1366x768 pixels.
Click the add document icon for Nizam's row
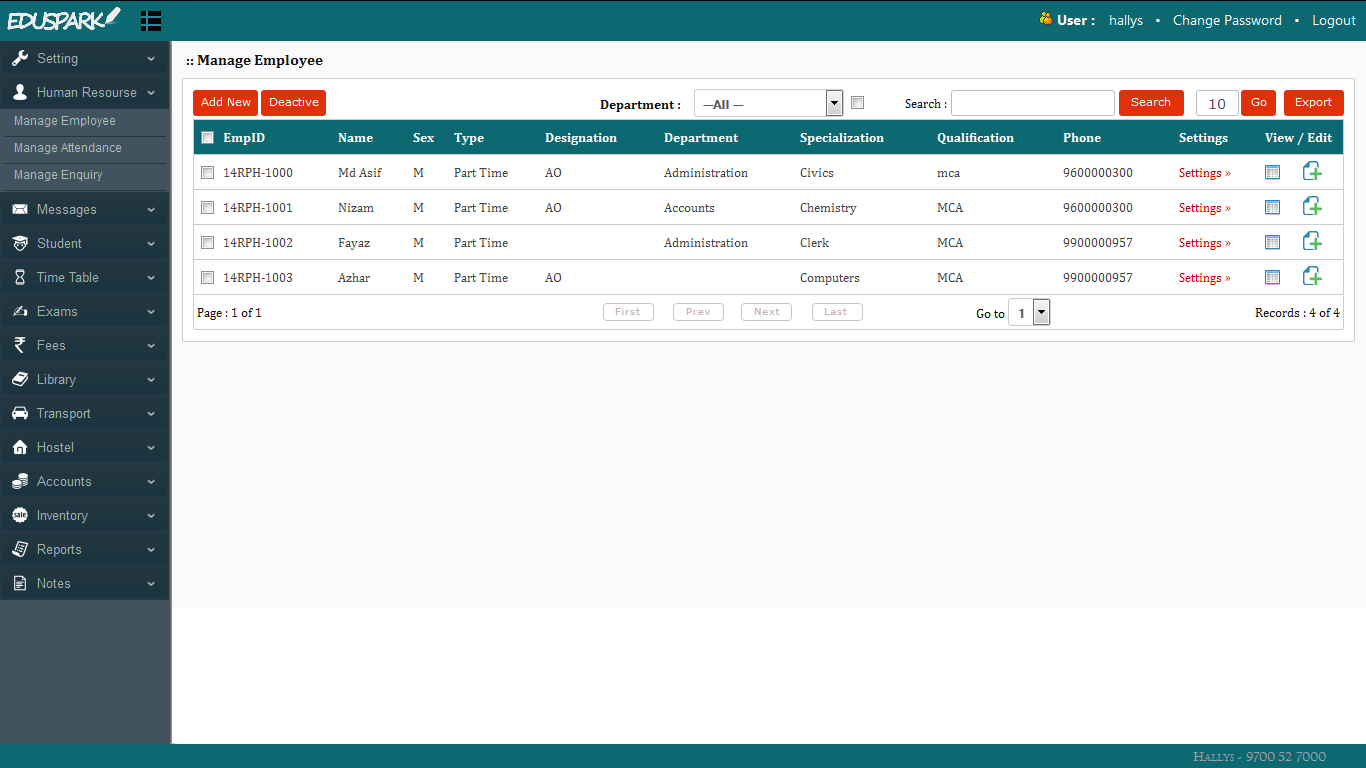click(1312, 207)
